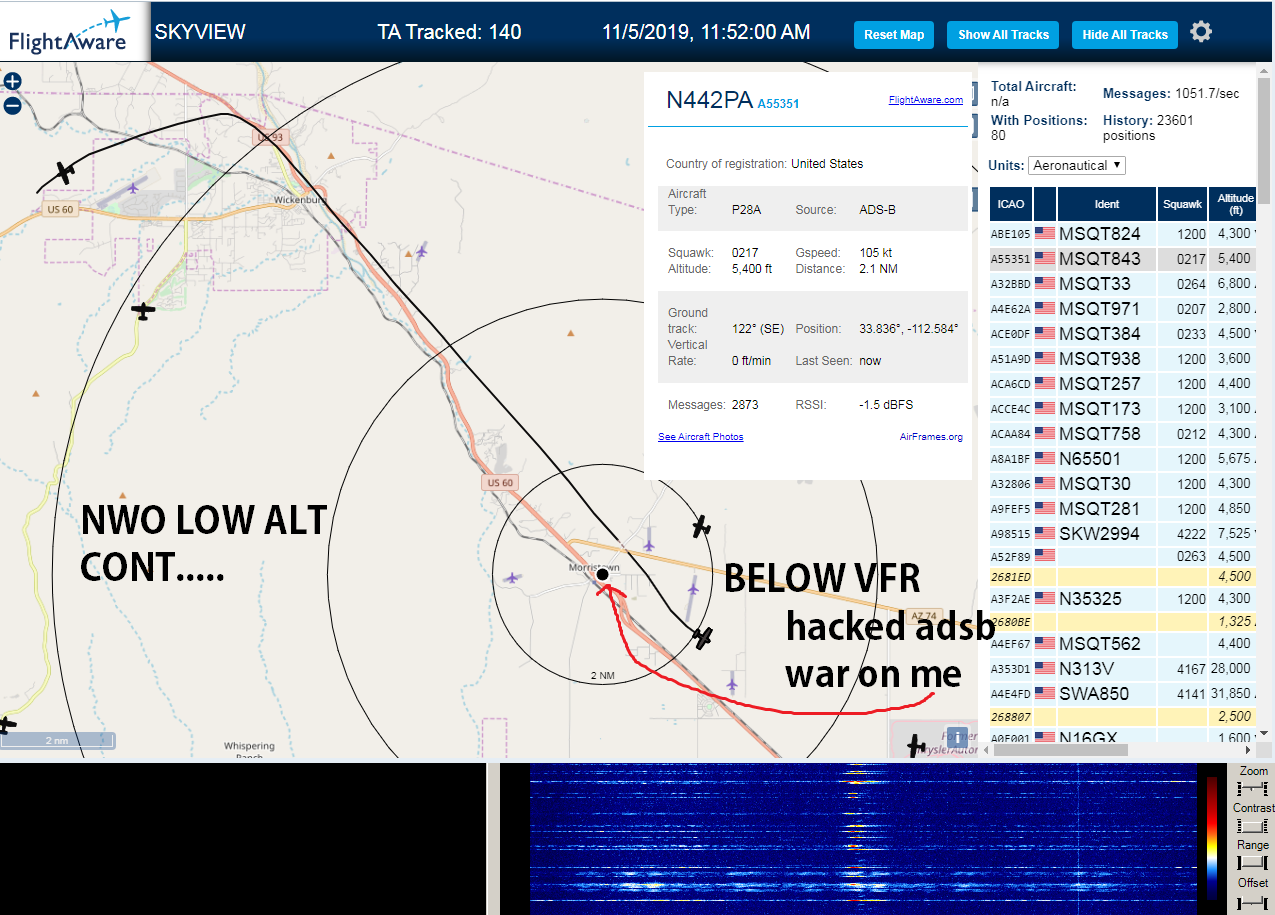Click the airport icon left of Morristown
Image resolution: width=1275 pixels, height=915 pixels.
click(514, 577)
